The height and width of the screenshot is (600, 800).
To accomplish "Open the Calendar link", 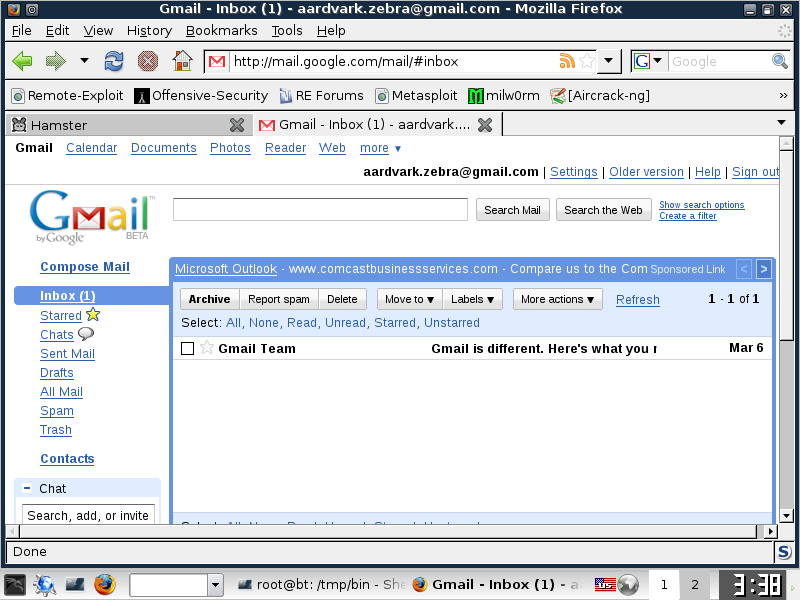I will coord(91,148).
